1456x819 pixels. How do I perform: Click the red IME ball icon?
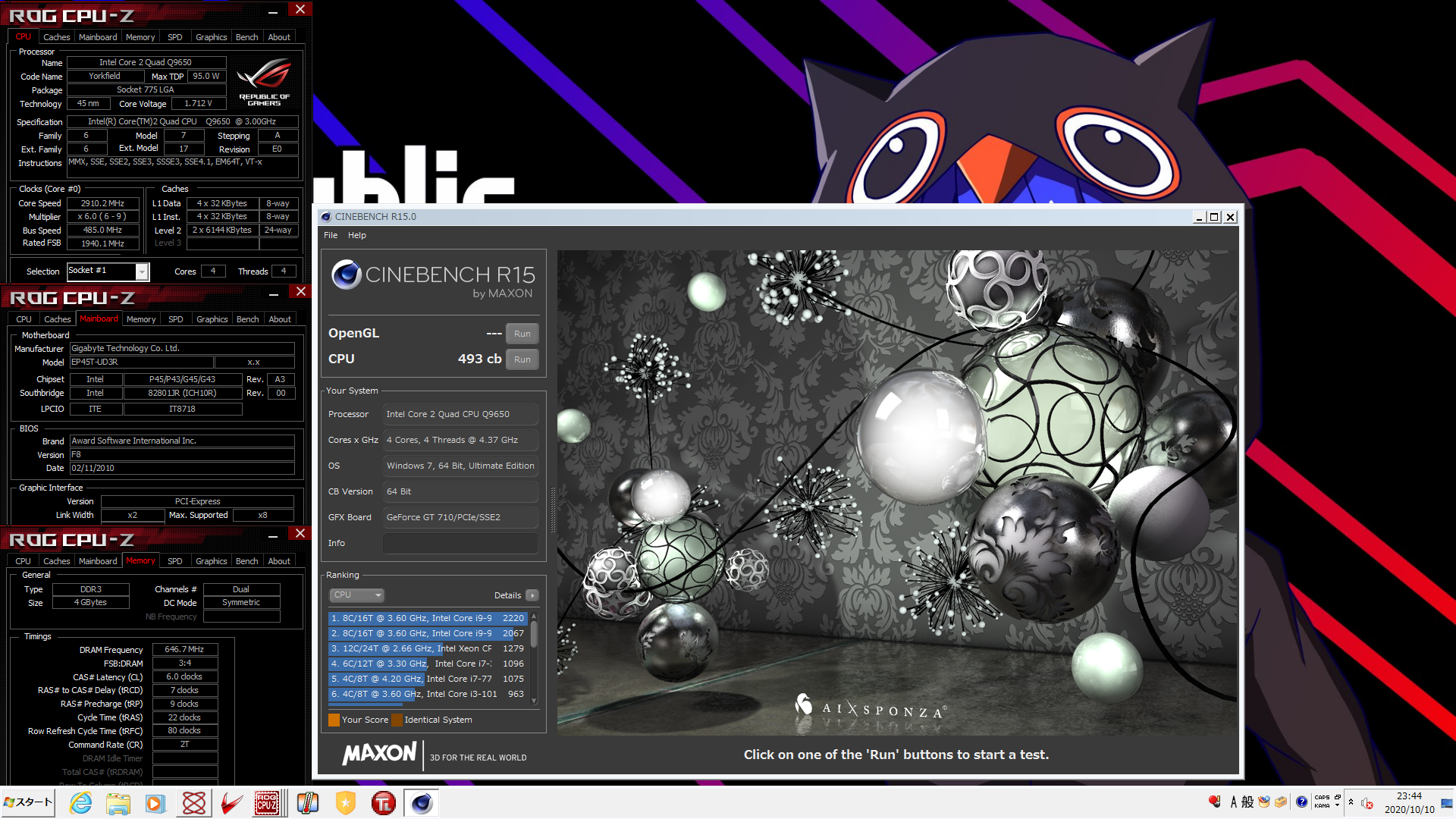tap(1214, 802)
